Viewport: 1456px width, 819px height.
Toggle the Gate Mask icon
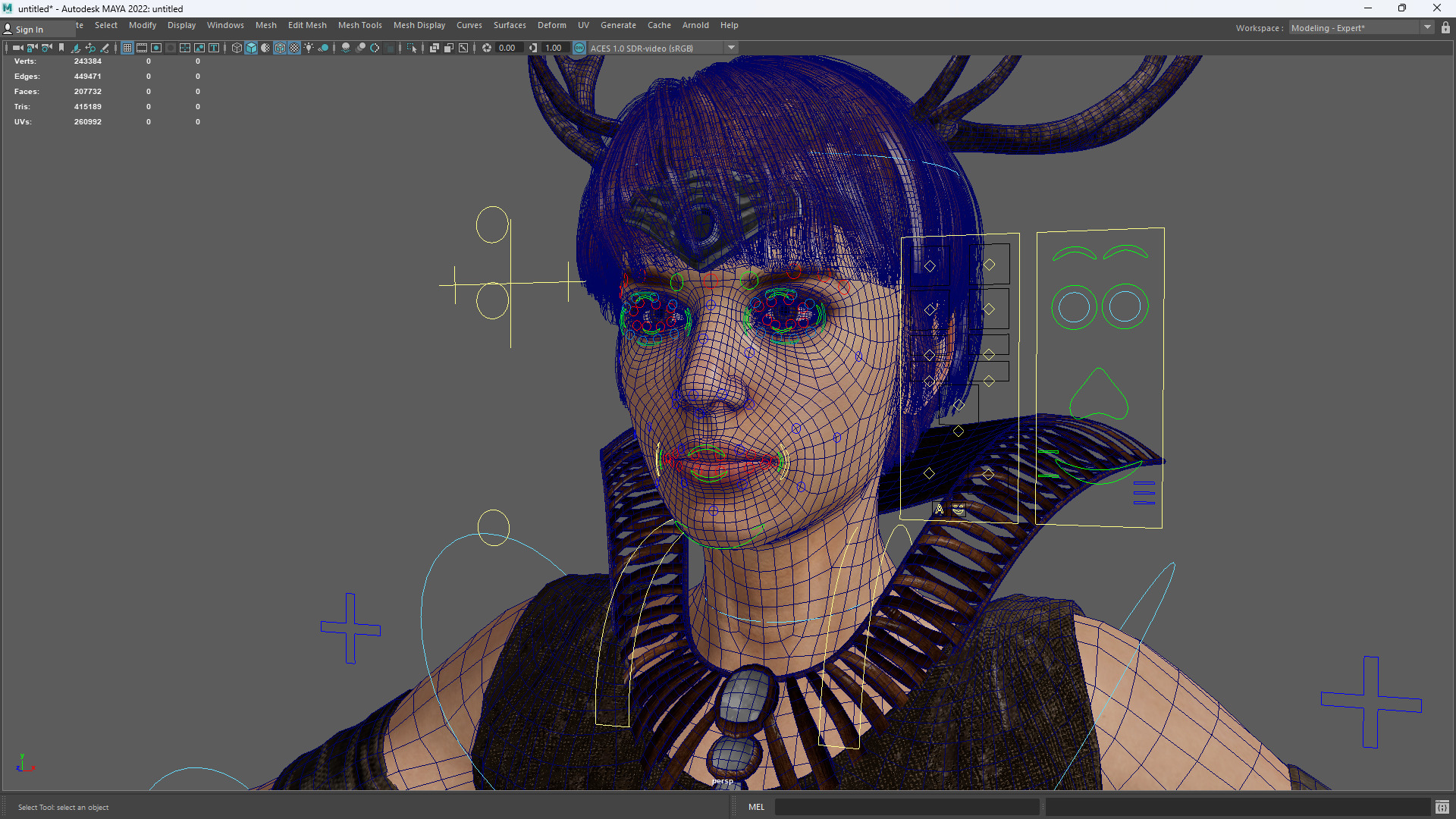171,48
